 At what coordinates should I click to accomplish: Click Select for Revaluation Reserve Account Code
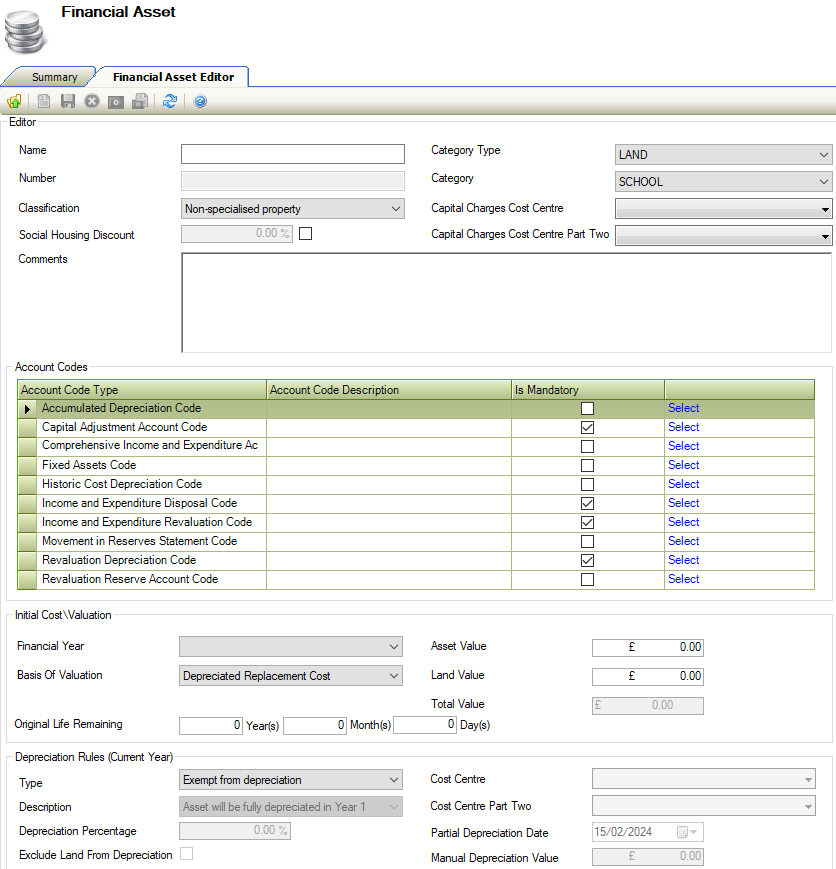coord(683,579)
